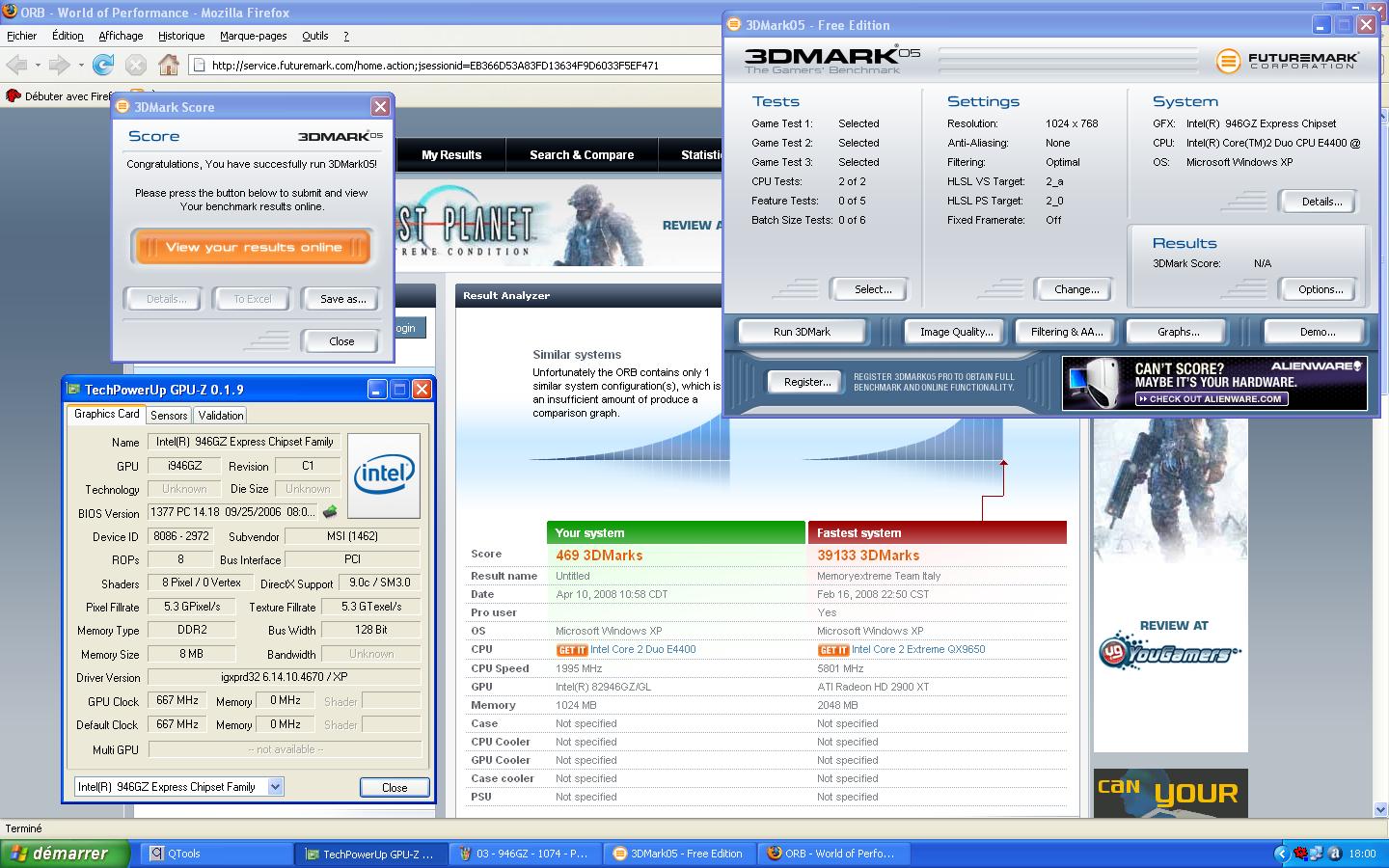Click Select... tests button in 3DMark05
1389x868 pixels.
872,289
